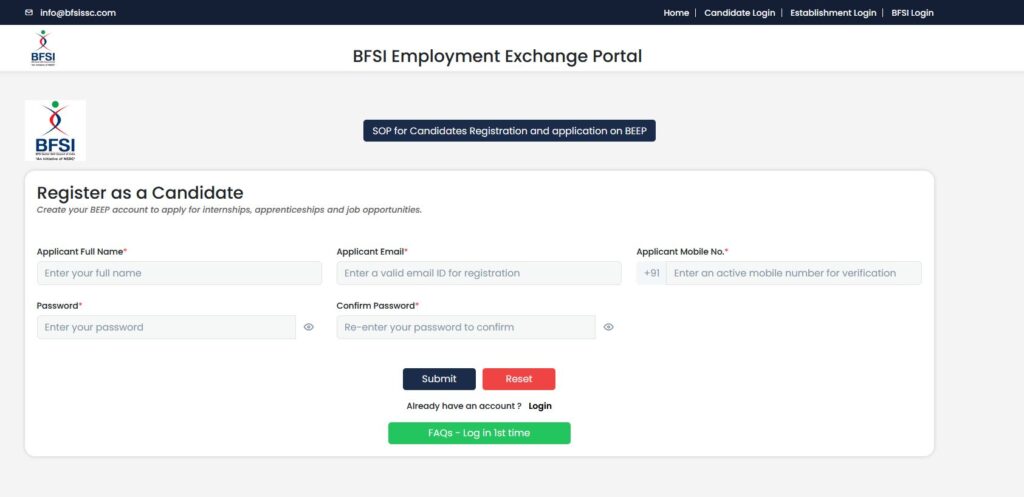The height and width of the screenshot is (497, 1024).
Task: Open the Home menu item
Action: pos(676,13)
